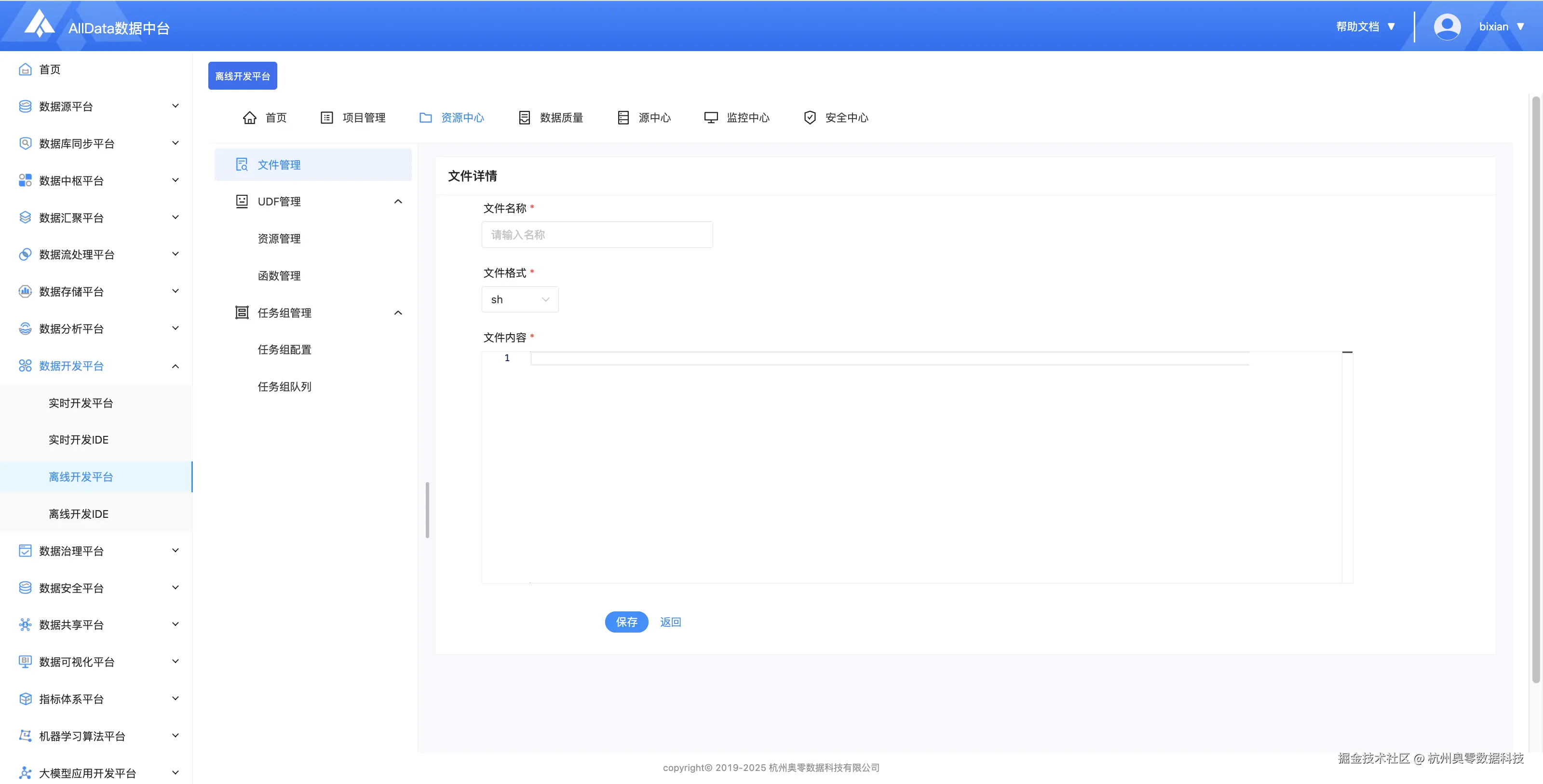
Task: Open 离线开发IDE in sidebar
Action: click(79, 514)
